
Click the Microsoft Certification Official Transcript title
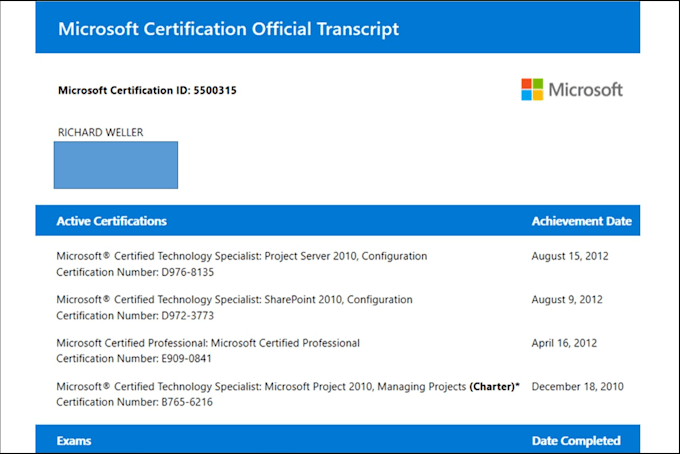click(x=228, y=29)
